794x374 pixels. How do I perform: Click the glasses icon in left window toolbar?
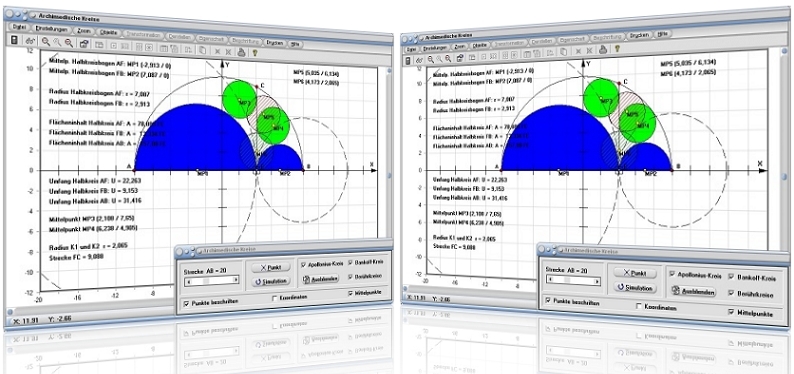click(x=30, y=41)
